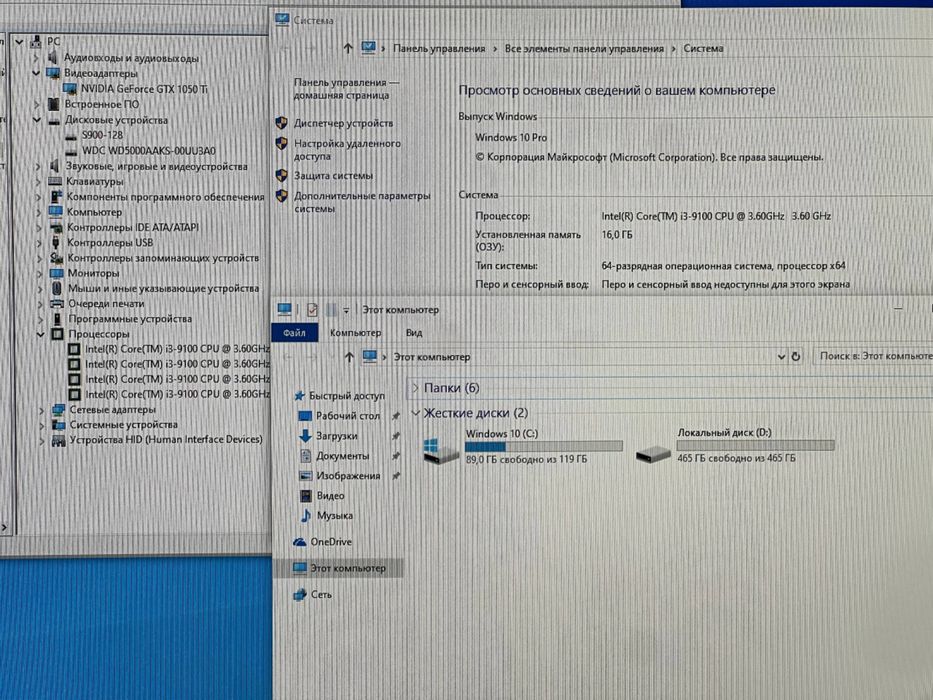Open Музыка in navigation pane
Viewport: 933px width, 700px height.
(335, 515)
